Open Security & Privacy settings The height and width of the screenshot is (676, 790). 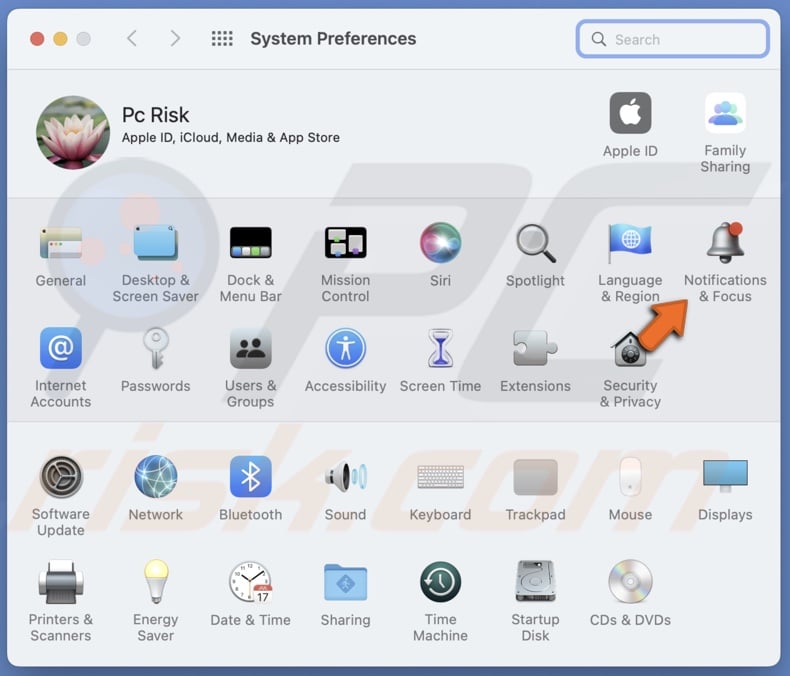coord(630,349)
